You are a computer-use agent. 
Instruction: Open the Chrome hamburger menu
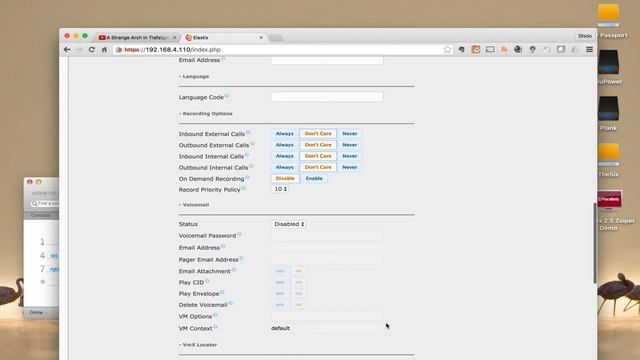[x=589, y=49]
